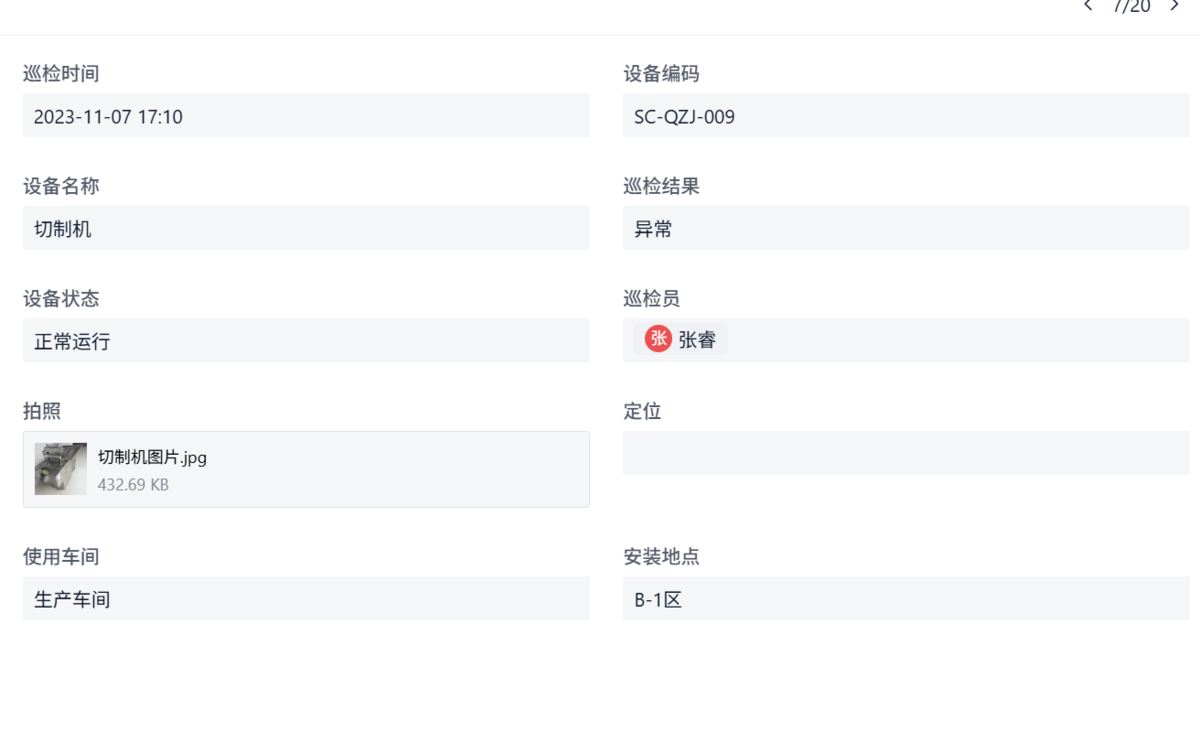
Task: Open the 使用车间 field showing 生产车间
Action: click(x=306, y=599)
